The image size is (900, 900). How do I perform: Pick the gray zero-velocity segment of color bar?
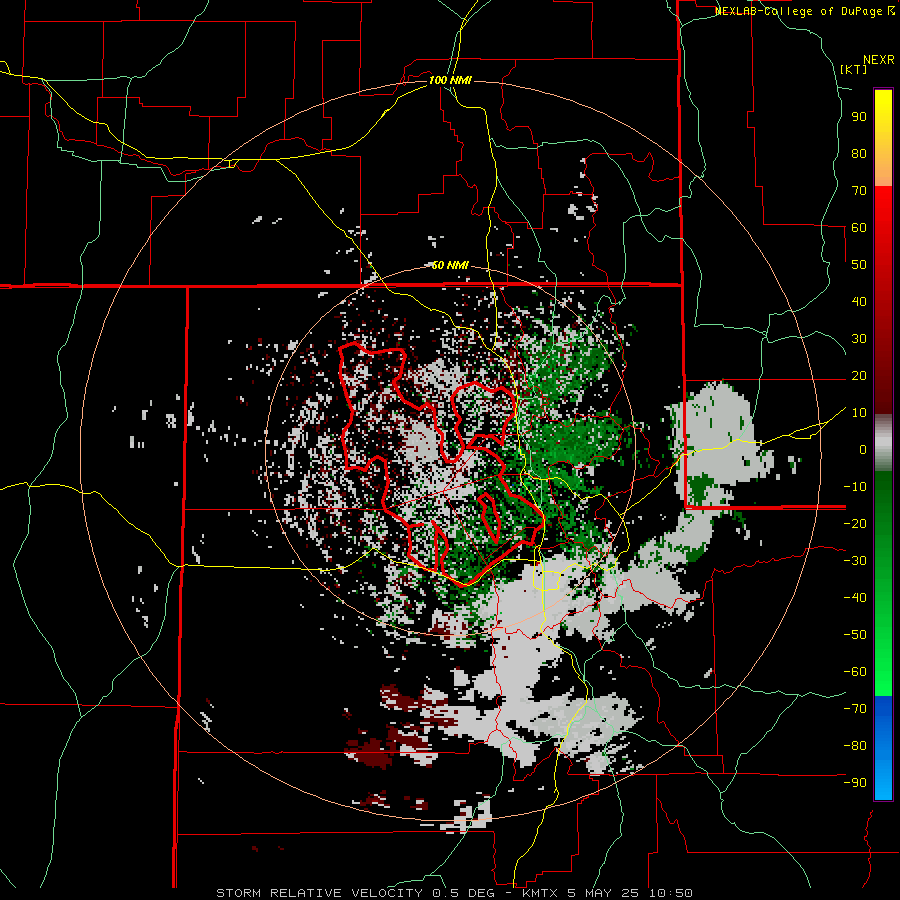point(883,443)
